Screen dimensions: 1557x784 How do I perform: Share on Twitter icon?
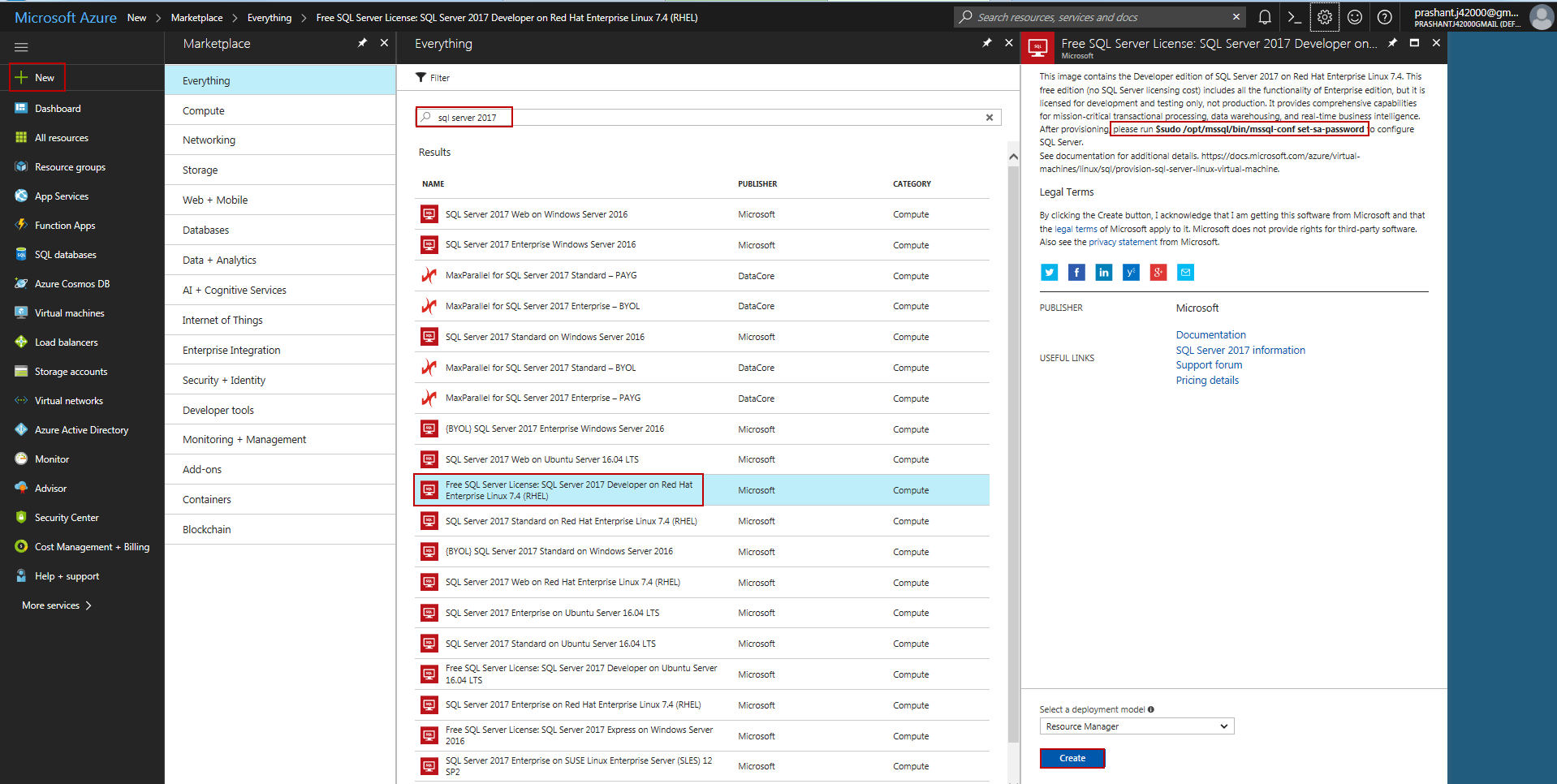[1049, 273]
